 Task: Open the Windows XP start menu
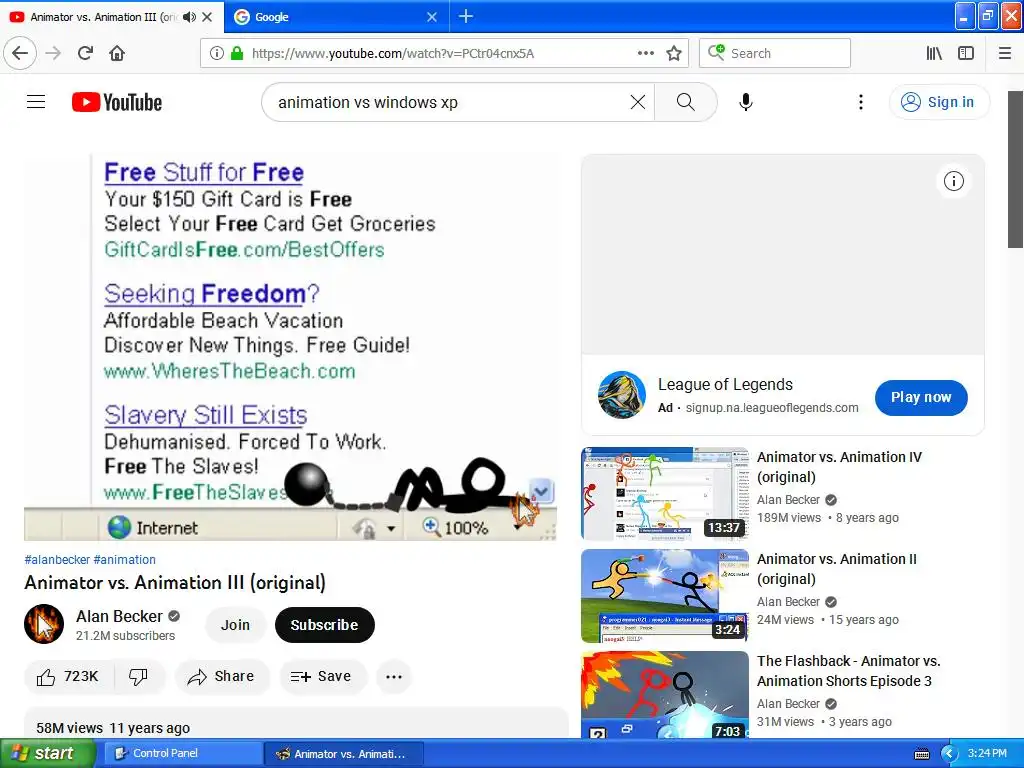tap(48, 754)
